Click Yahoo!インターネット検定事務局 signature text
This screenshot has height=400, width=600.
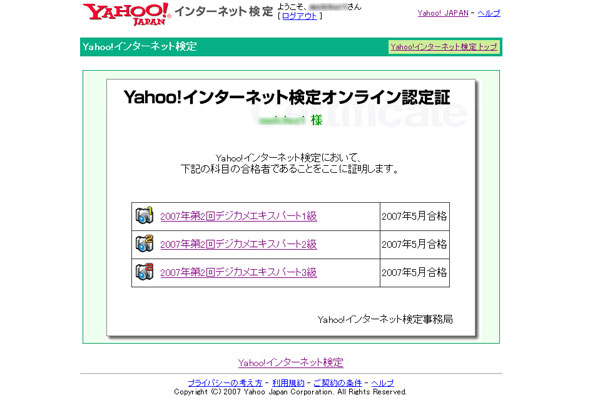point(385,319)
